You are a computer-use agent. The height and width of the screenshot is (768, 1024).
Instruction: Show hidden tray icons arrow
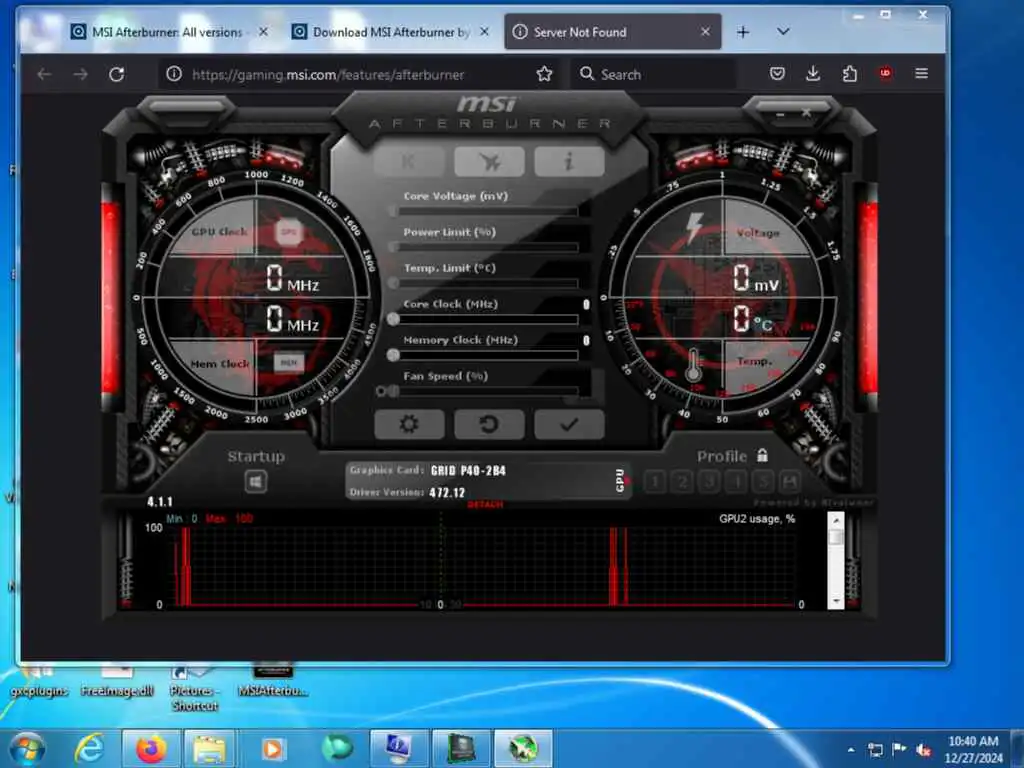click(x=850, y=749)
